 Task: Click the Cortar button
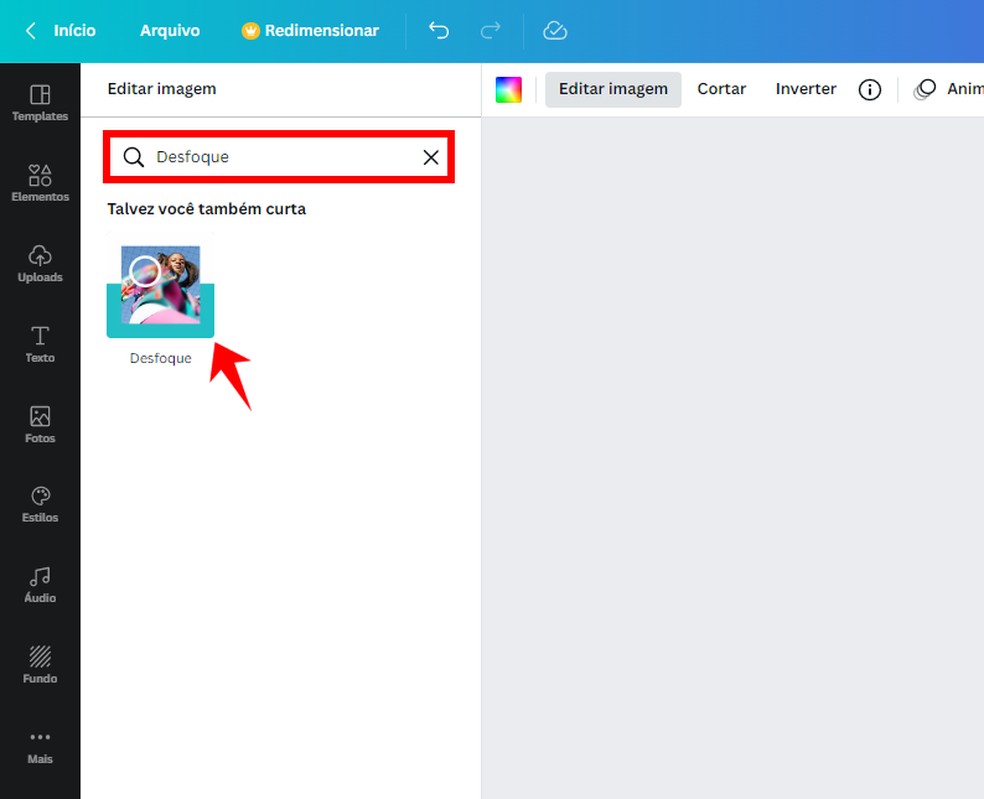pos(722,89)
